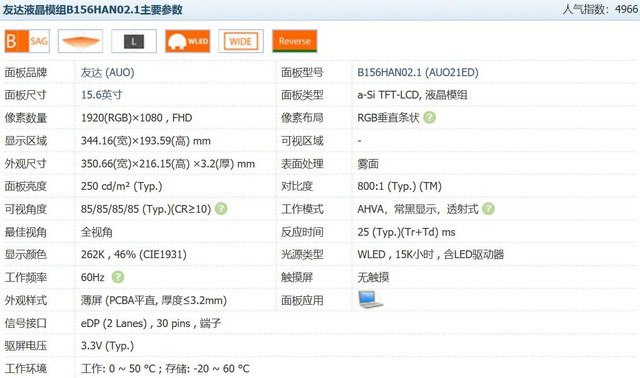Click the 无触摸 touchscreen value
Viewport: 640px width, 378px height.
373,278
